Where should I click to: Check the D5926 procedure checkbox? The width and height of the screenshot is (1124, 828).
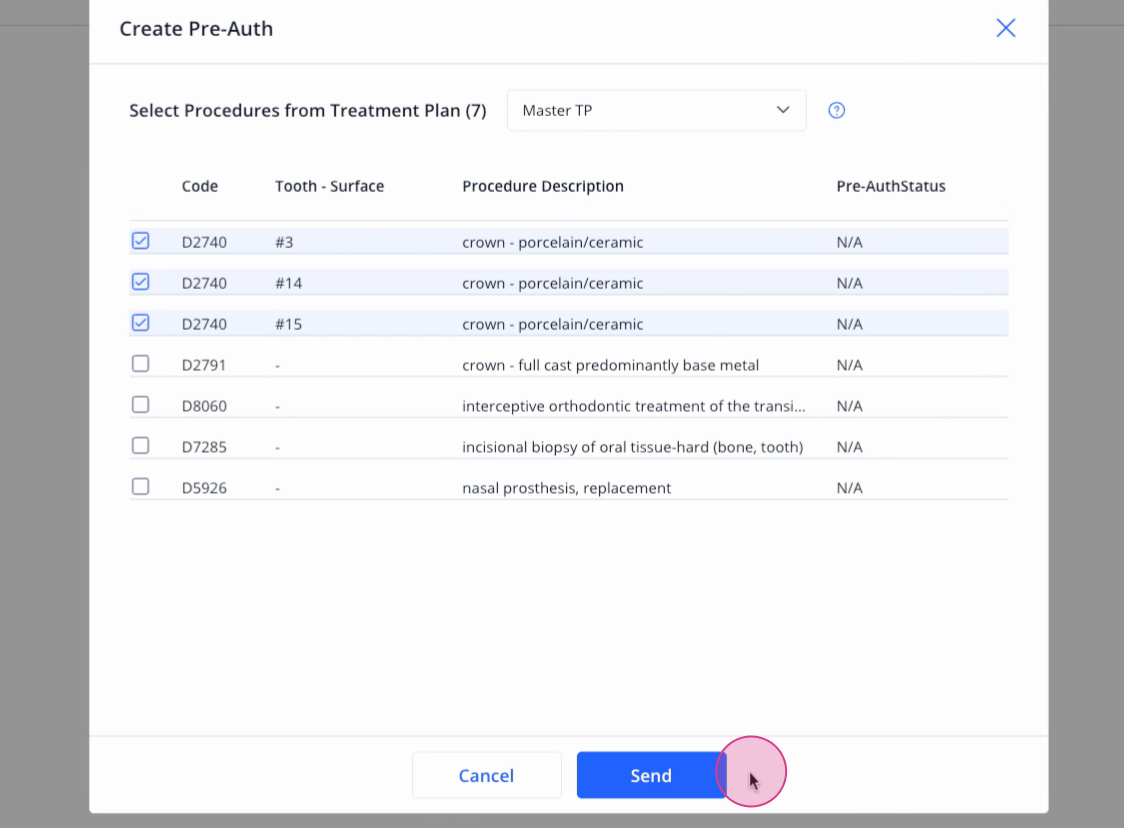[140, 486]
